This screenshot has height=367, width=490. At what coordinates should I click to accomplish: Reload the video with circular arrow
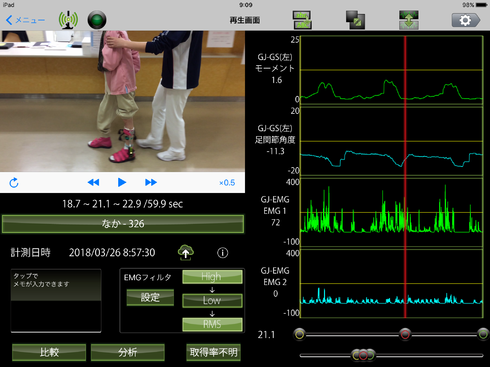coord(14,183)
